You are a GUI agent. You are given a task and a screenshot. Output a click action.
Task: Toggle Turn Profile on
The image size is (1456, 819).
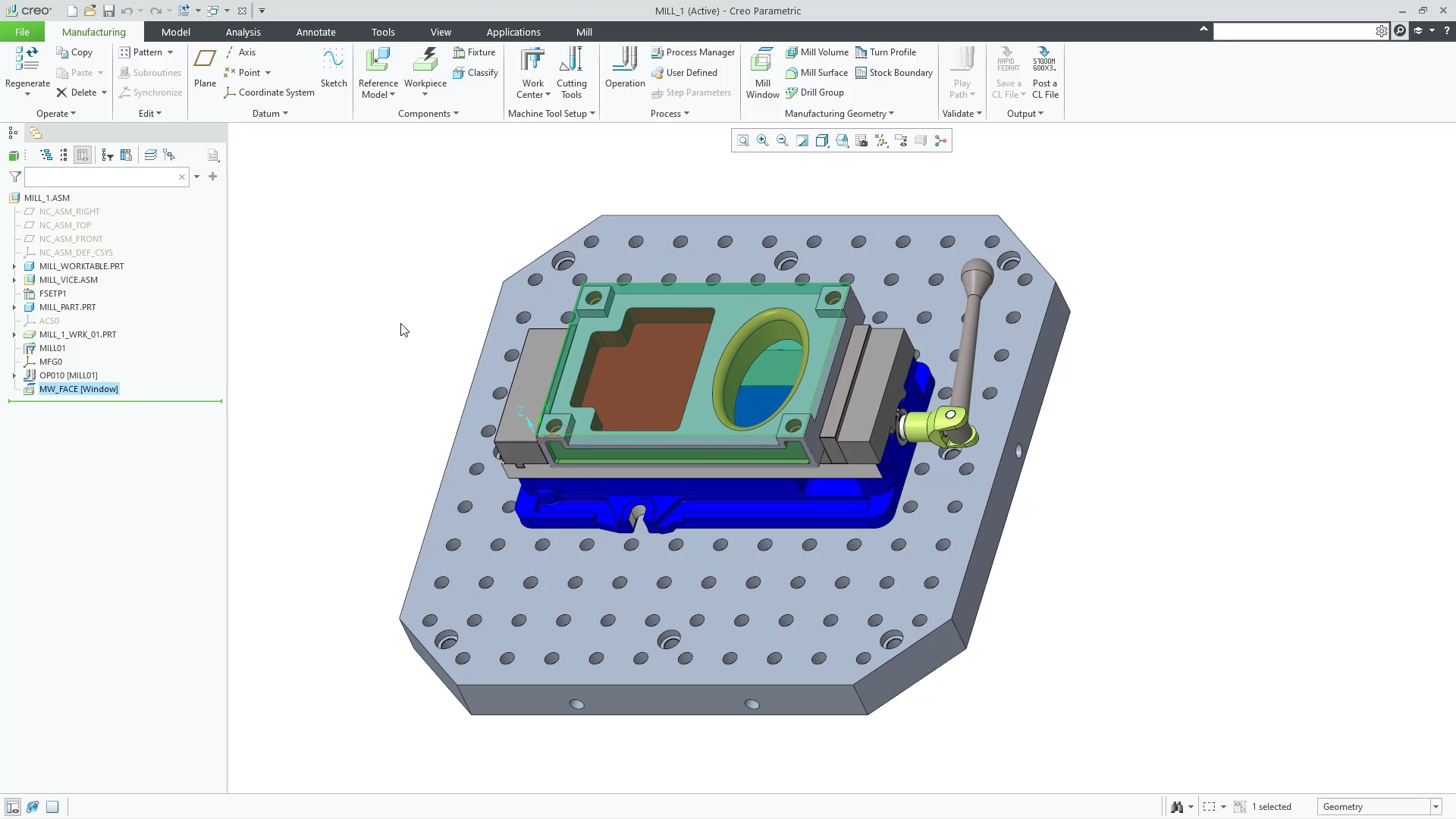point(886,52)
